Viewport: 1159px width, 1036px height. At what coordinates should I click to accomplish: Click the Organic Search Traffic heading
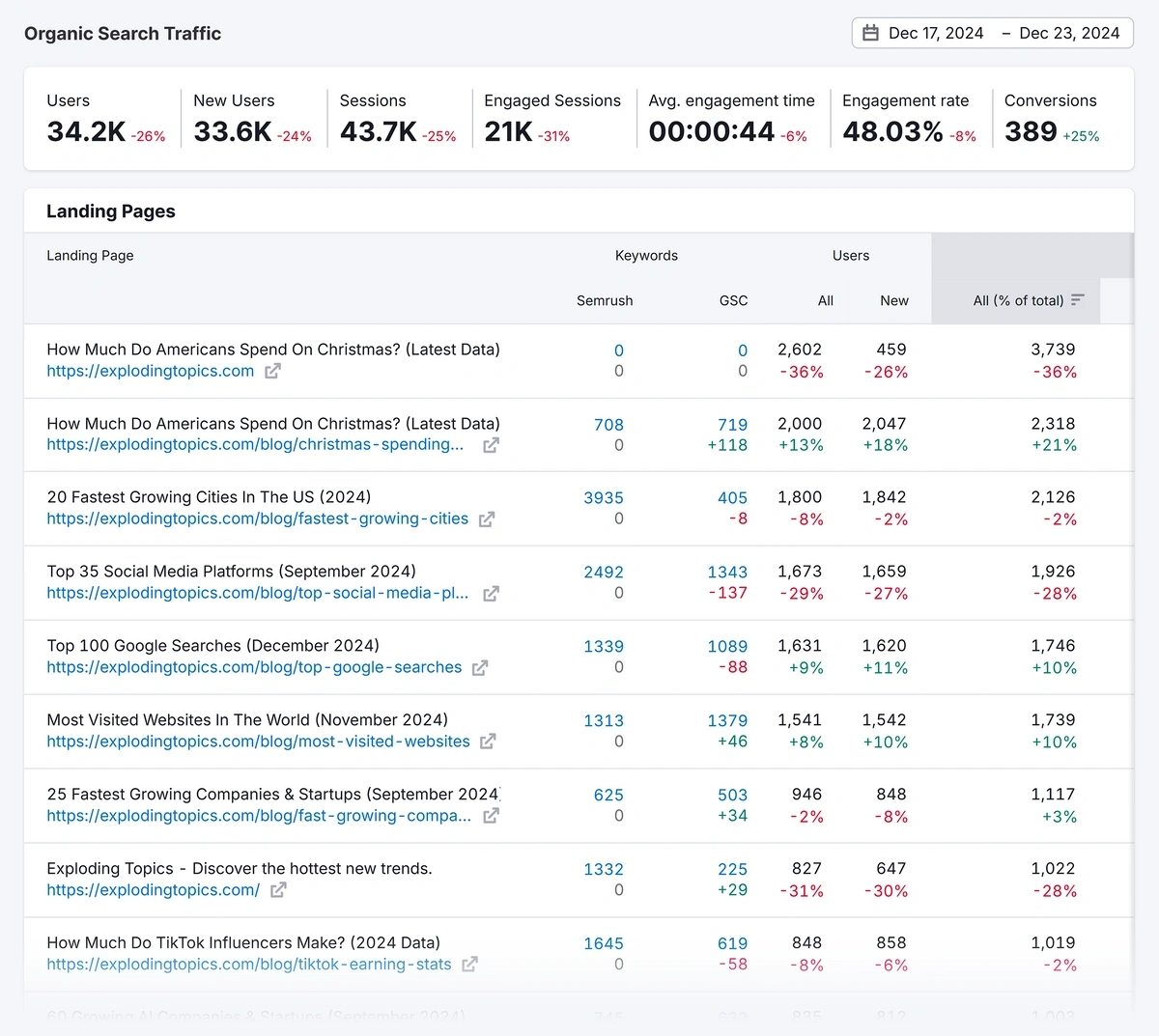123,34
